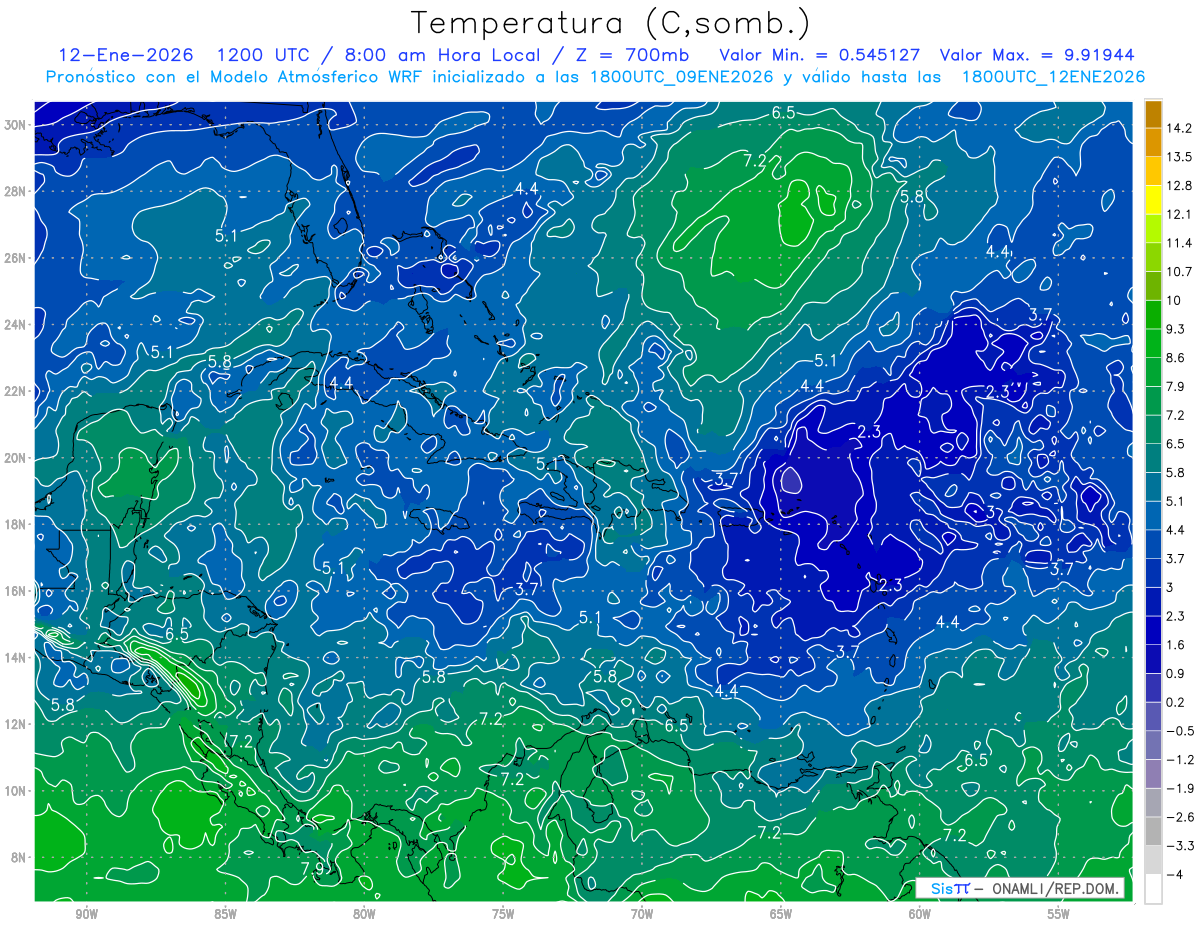This screenshot has width=1200, height=927.
Task: Click the "Temperatura (C,somb.)" chart title
Action: pos(611,23)
